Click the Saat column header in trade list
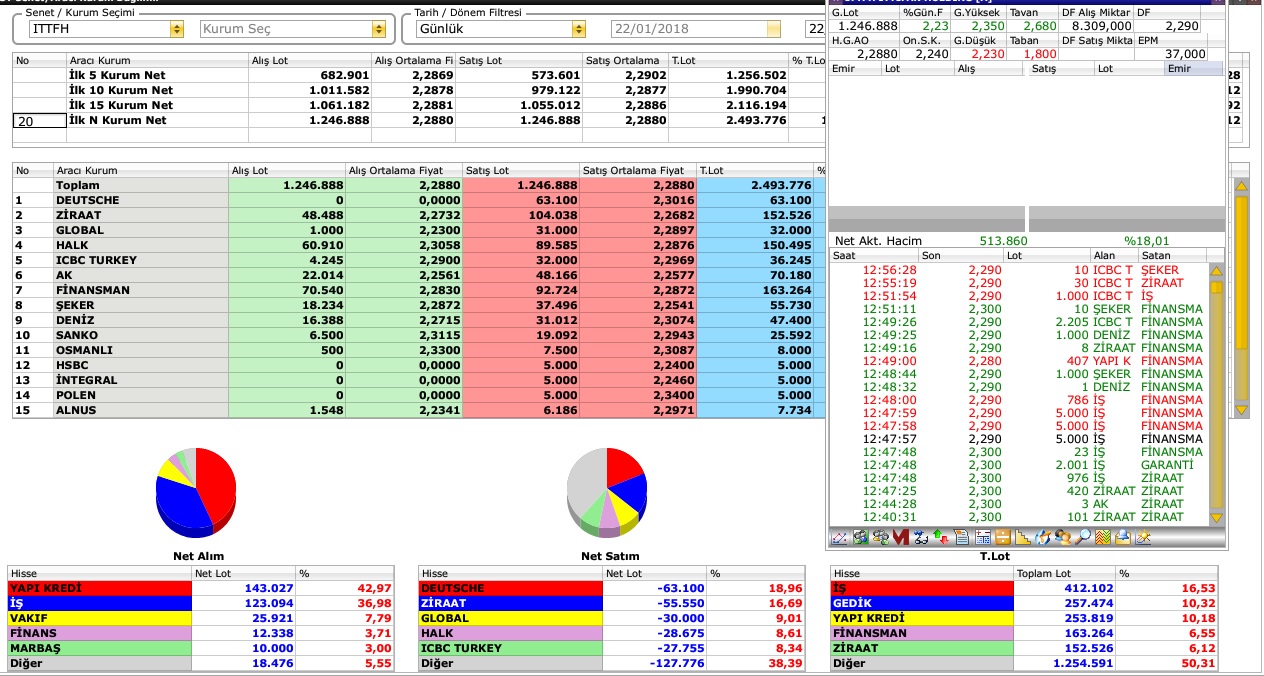Image resolution: width=1264 pixels, height=676 pixels. 873,256
